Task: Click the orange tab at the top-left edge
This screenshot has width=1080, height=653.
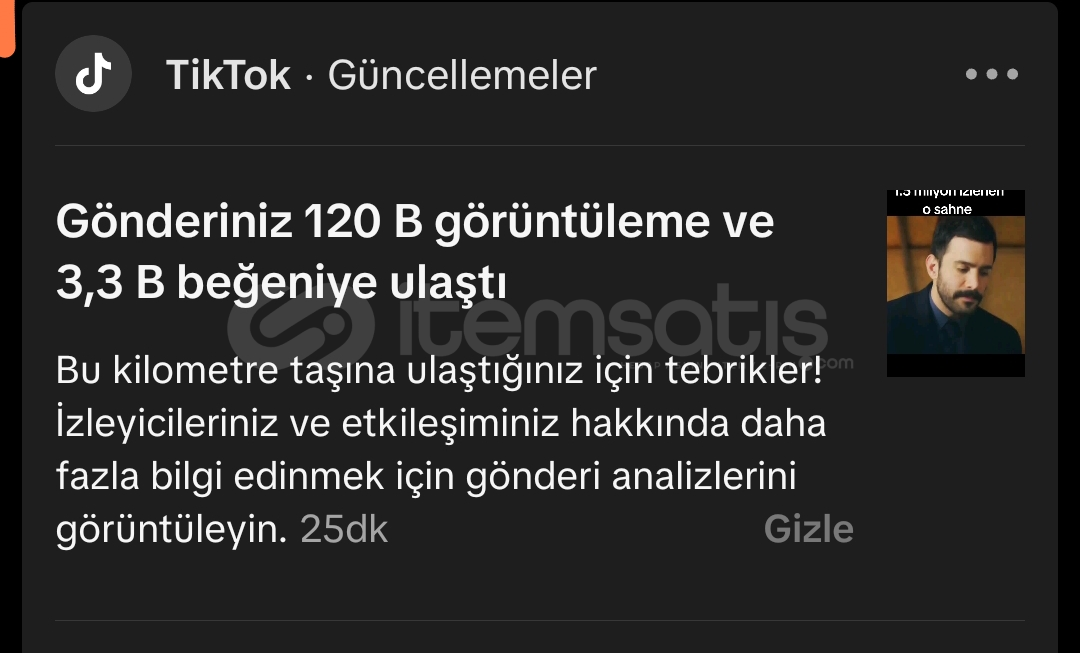Action: click(x=7, y=28)
